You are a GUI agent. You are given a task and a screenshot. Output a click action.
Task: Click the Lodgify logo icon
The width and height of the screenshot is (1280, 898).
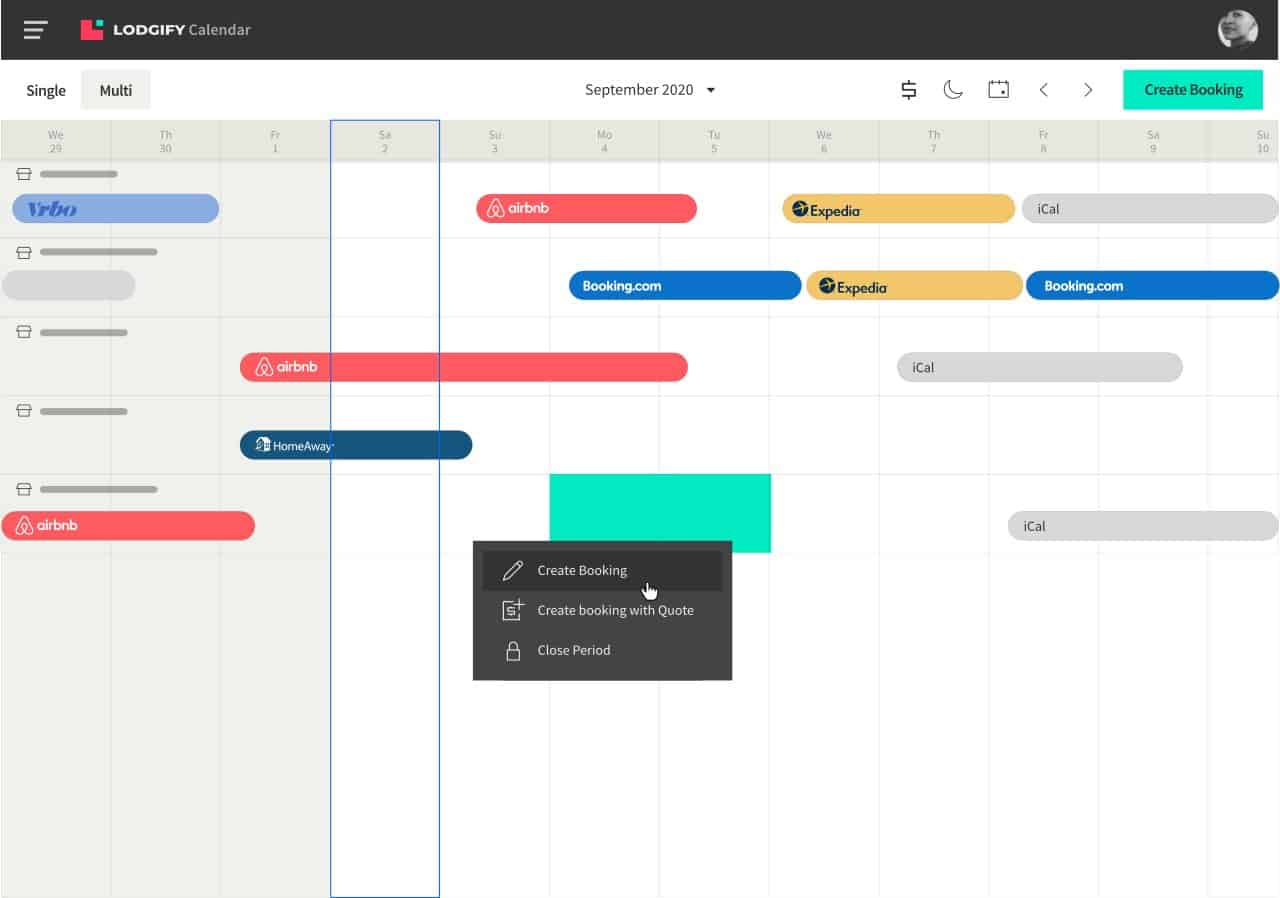pos(92,30)
